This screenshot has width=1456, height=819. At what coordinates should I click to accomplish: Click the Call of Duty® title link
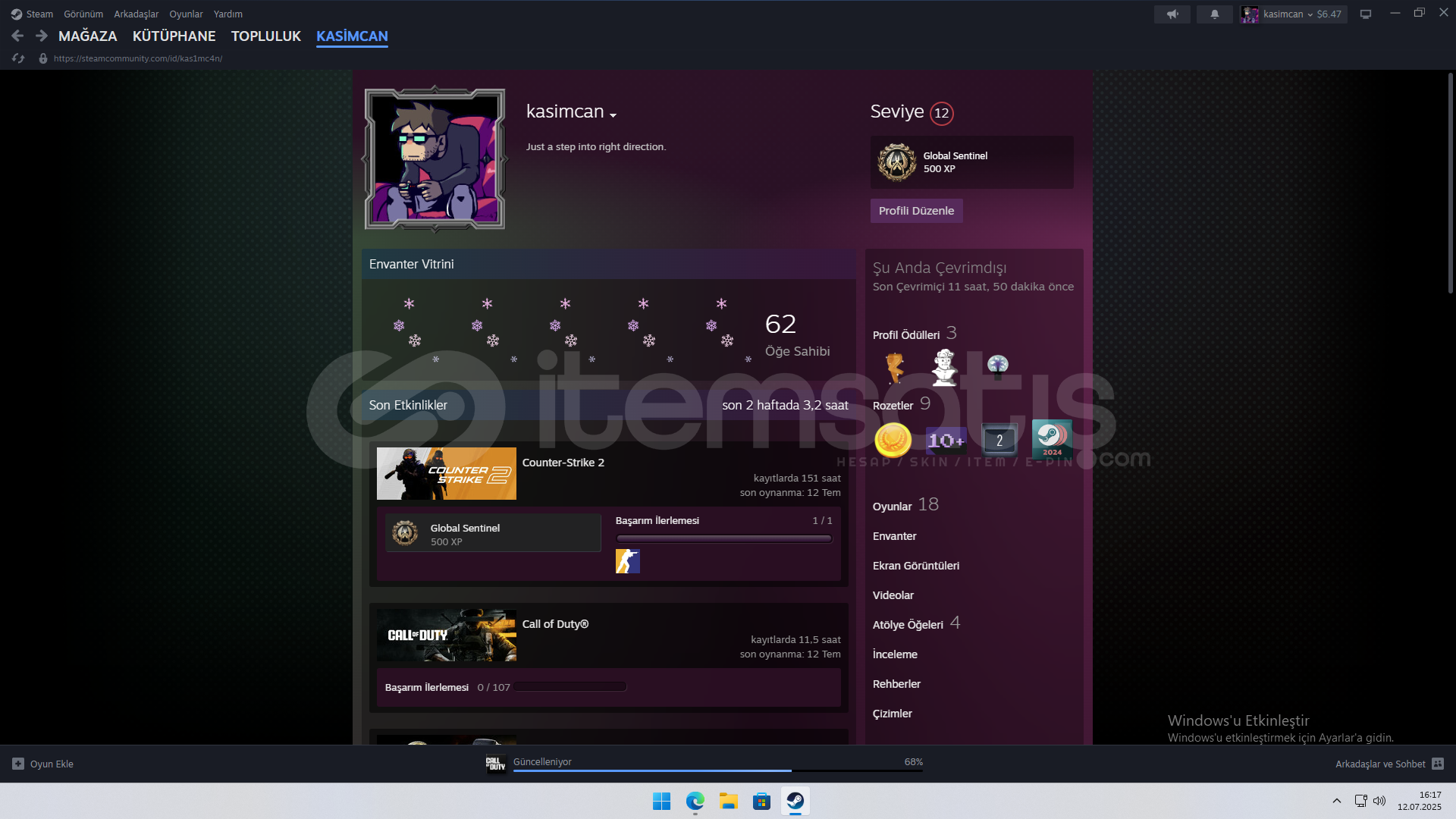[555, 624]
